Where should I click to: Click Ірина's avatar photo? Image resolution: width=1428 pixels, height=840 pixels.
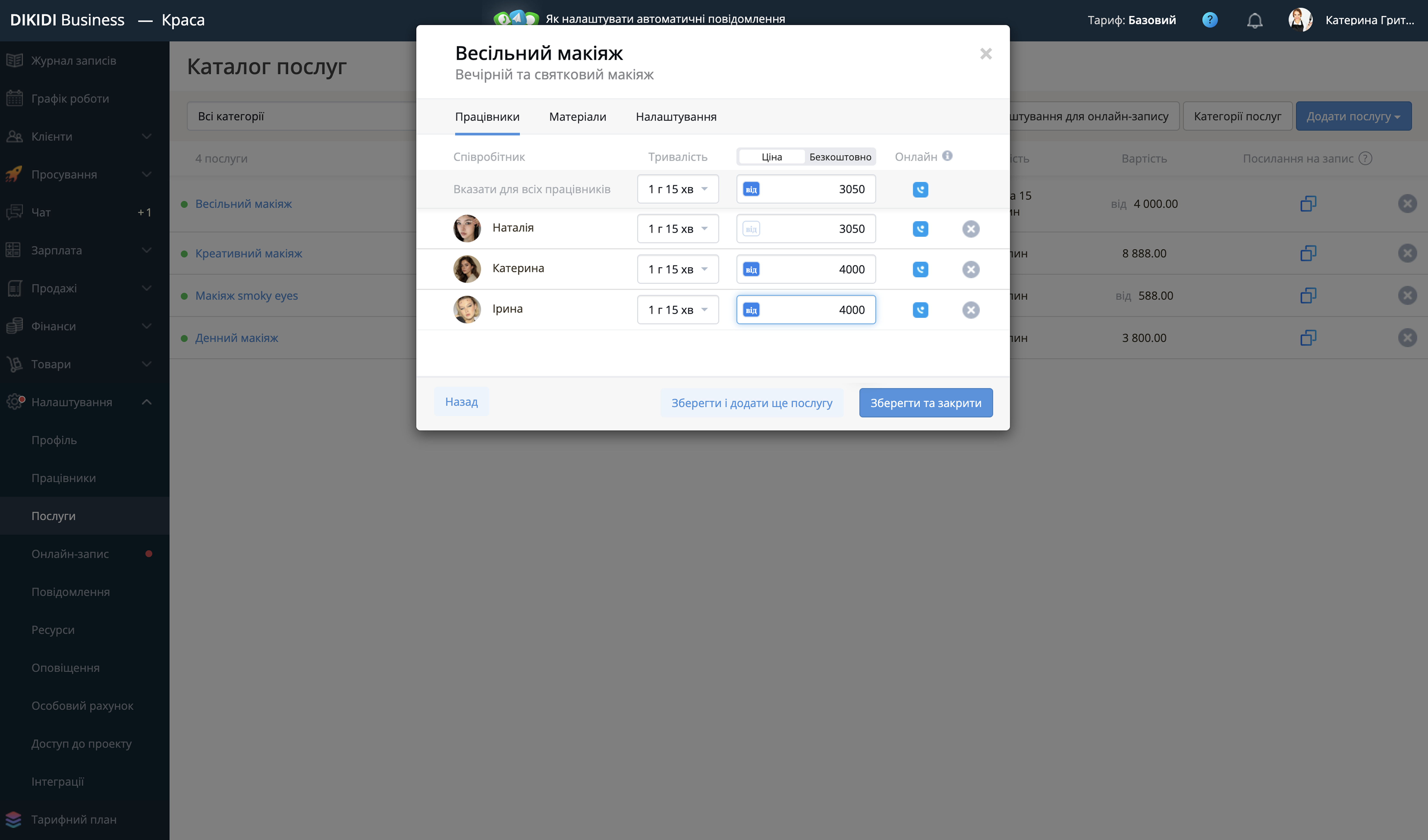click(x=467, y=309)
